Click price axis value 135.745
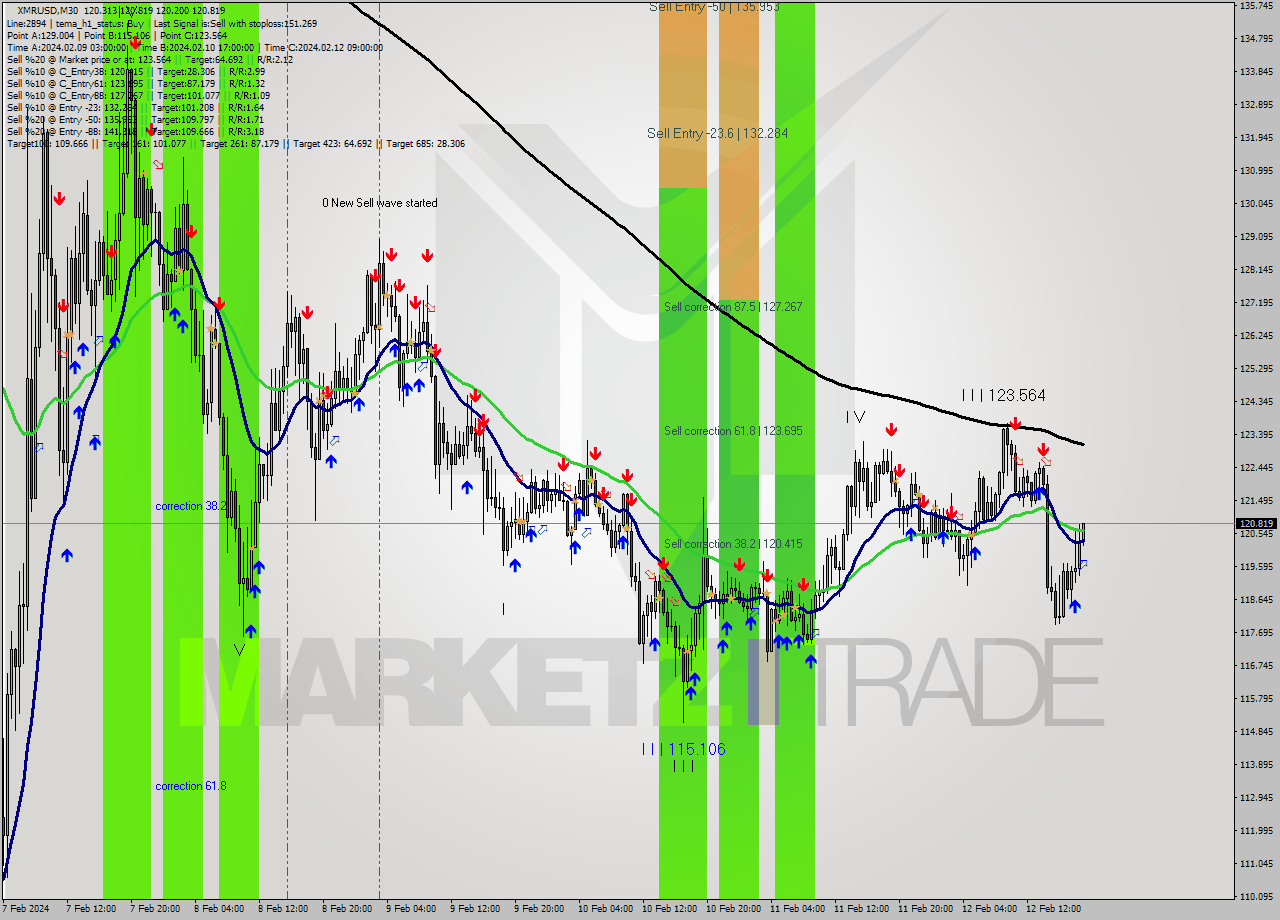This screenshot has height=920, width=1280. (x=1256, y=6)
